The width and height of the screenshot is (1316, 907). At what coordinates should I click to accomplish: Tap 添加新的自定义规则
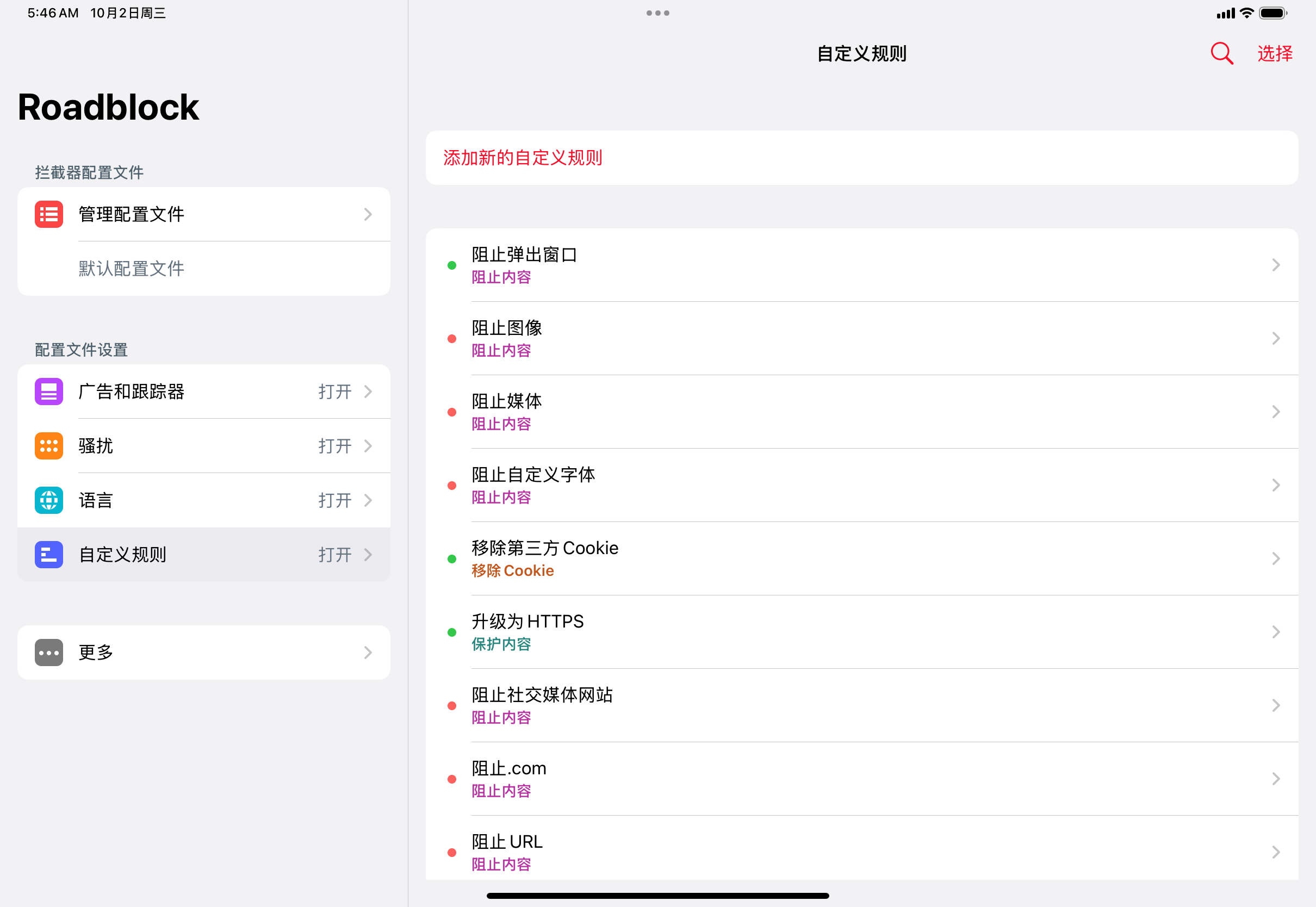(x=861, y=157)
